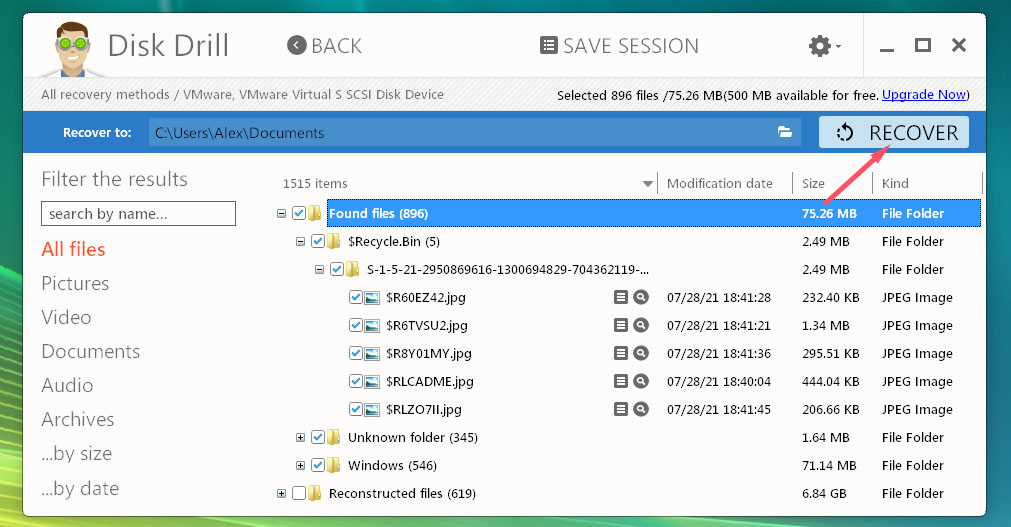Uncheck the $R6TVSU2.jpg checkbox
This screenshot has width=1011, height=527.
click(355, 325)
